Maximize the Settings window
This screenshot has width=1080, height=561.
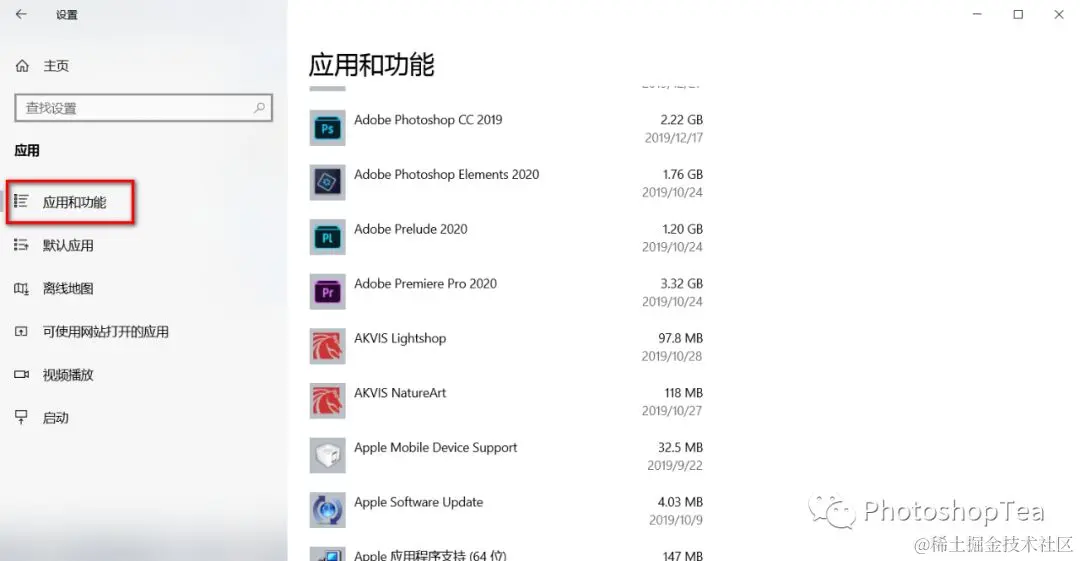[1018, 14]
